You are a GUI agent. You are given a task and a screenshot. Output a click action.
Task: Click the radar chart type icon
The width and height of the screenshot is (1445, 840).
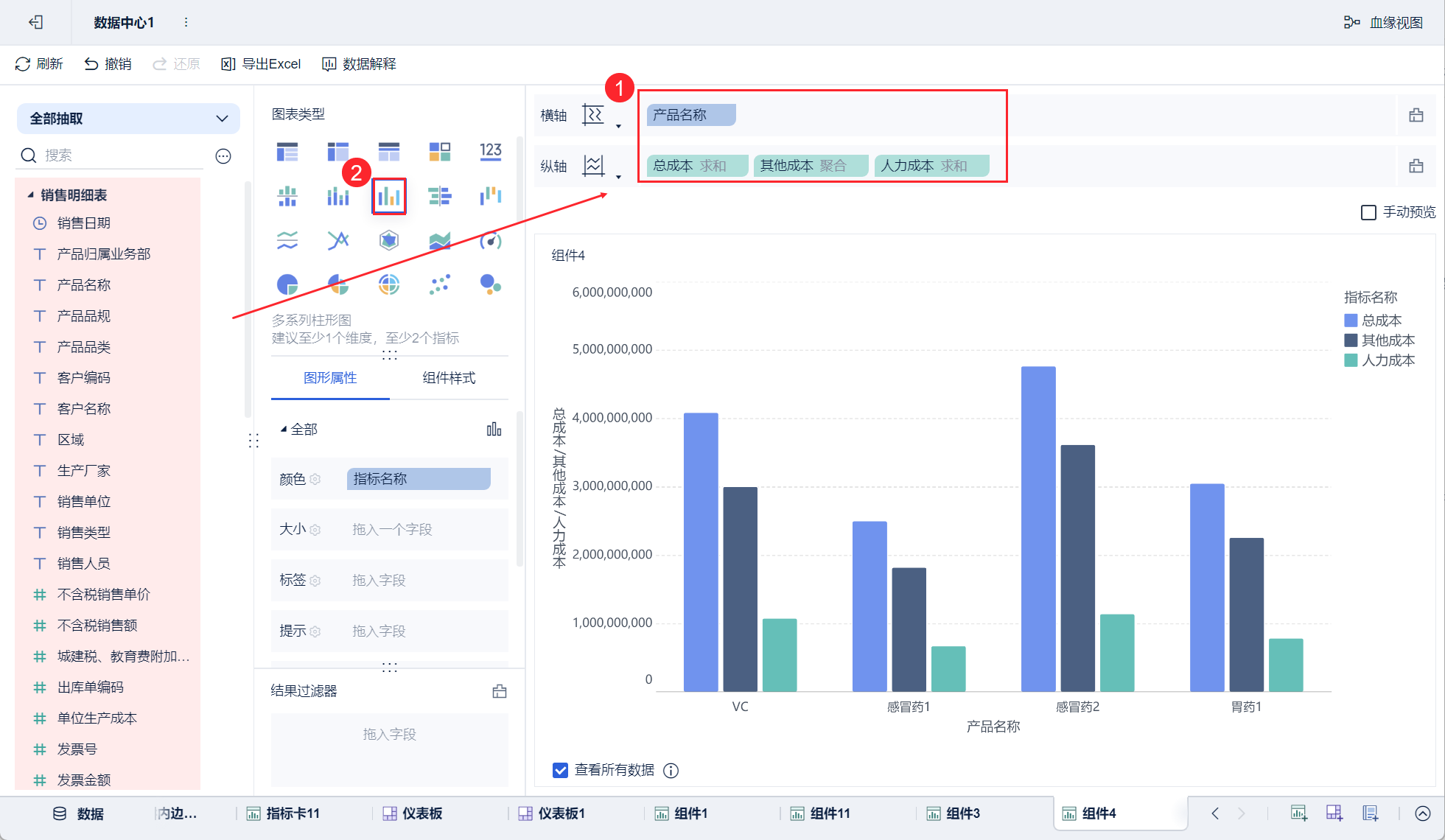[x=389, y=240]
